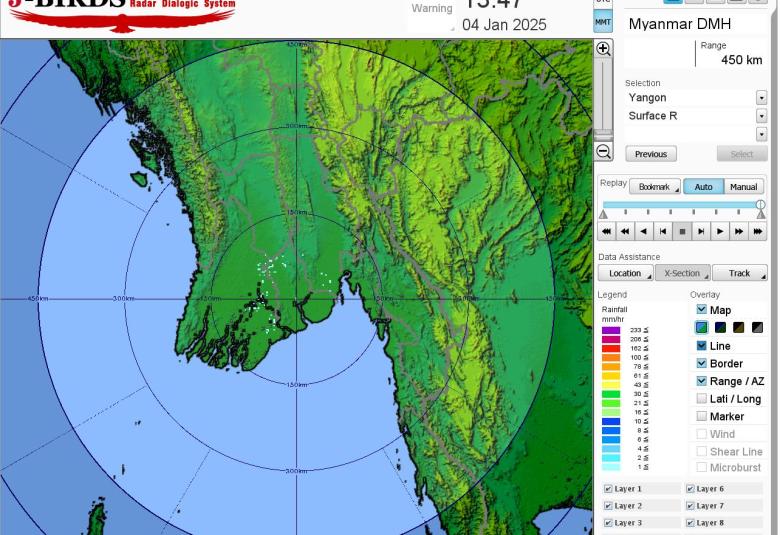The height and width of the screenshot is (535, 780).
Task: Click the Previous button
Action: [x=651, y=154]
